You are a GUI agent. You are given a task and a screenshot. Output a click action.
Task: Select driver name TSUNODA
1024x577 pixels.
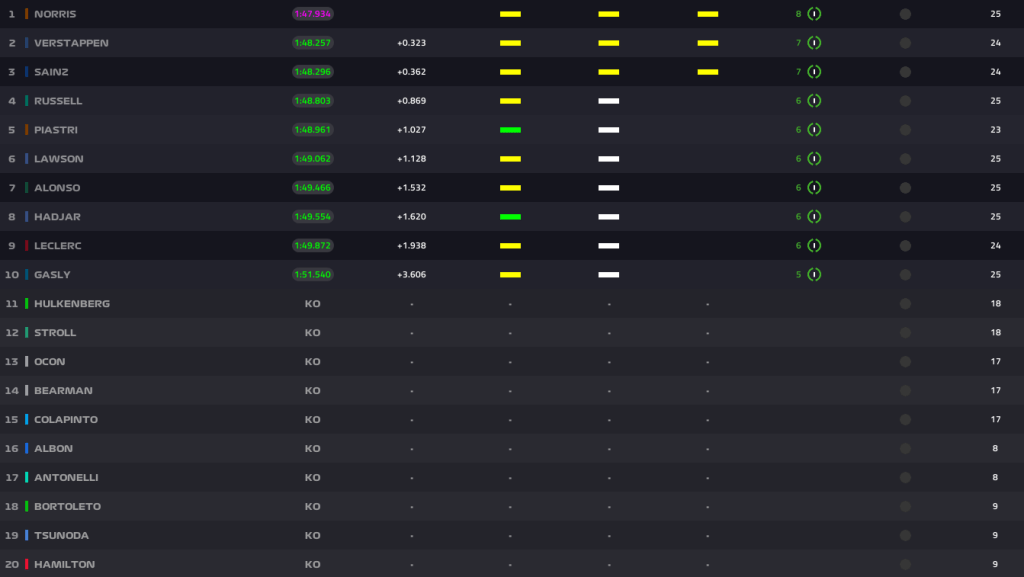(61, 535)
